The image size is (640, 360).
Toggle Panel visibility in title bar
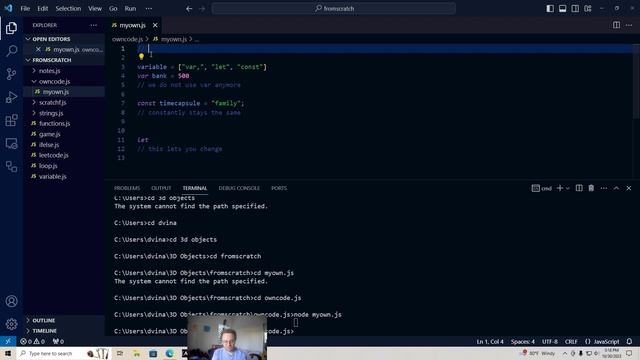562,8
